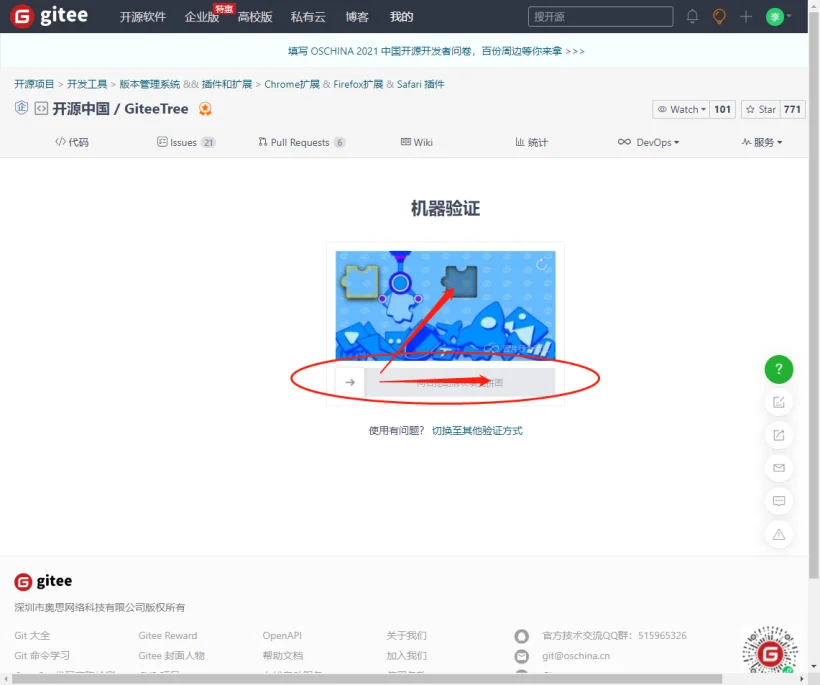Go to 开发工具 breadcrumb

click(87, 84)
